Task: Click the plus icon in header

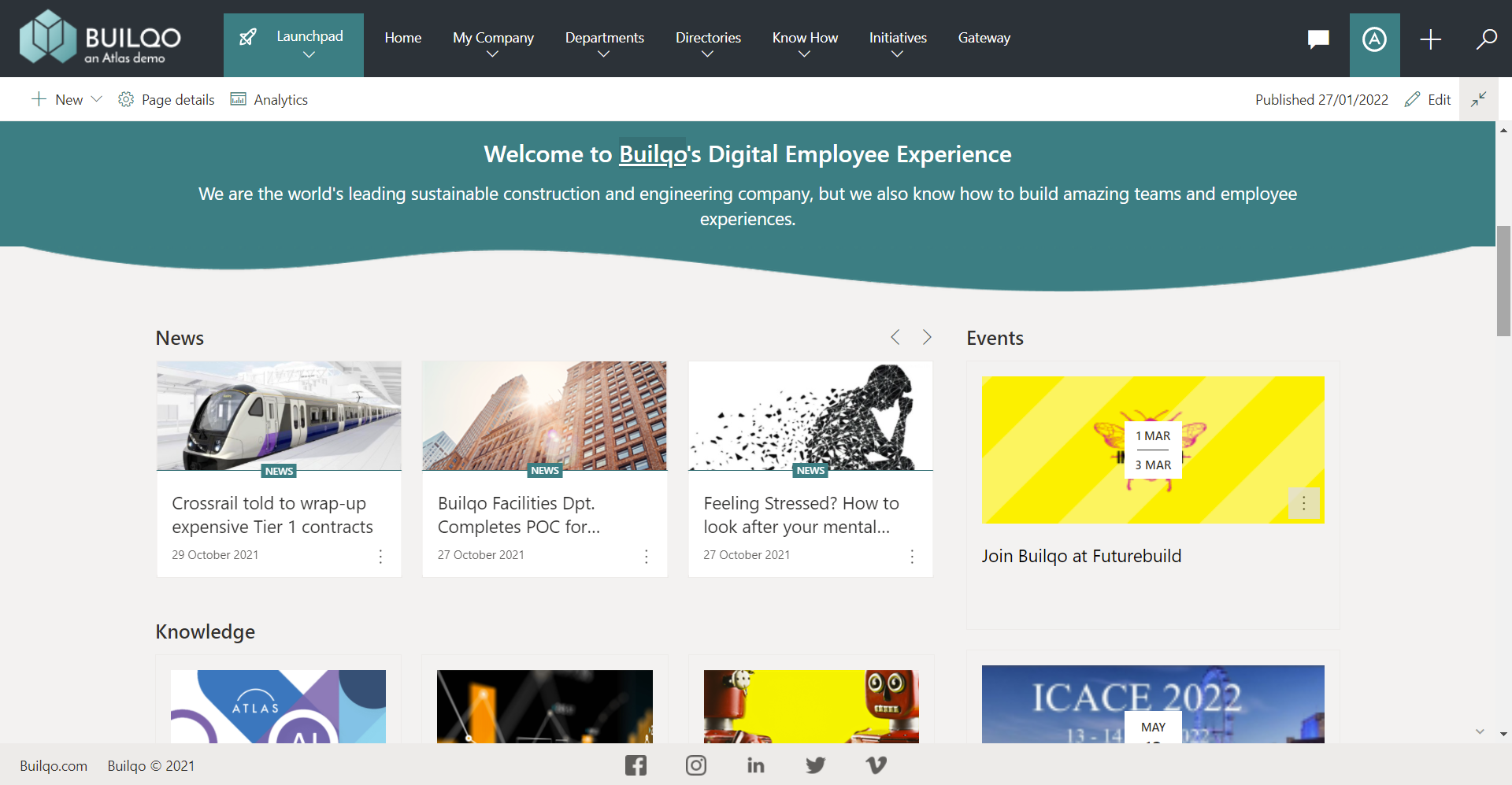Action: click(1430, 39)
